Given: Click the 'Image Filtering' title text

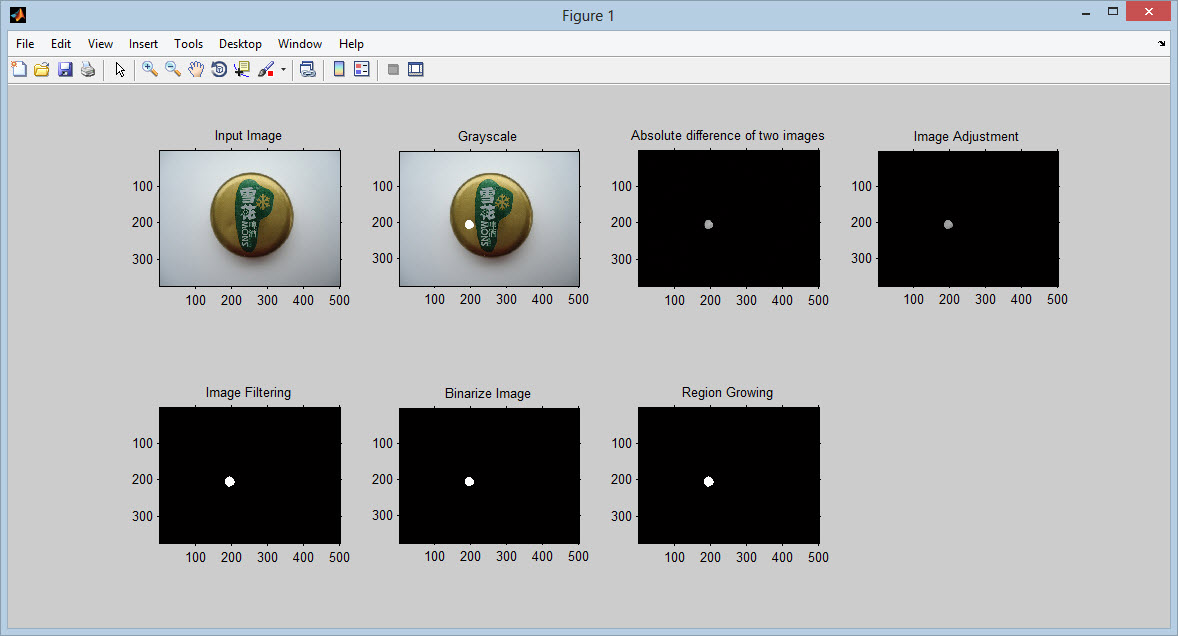Looking at the screenshot, I should point(248,393).
